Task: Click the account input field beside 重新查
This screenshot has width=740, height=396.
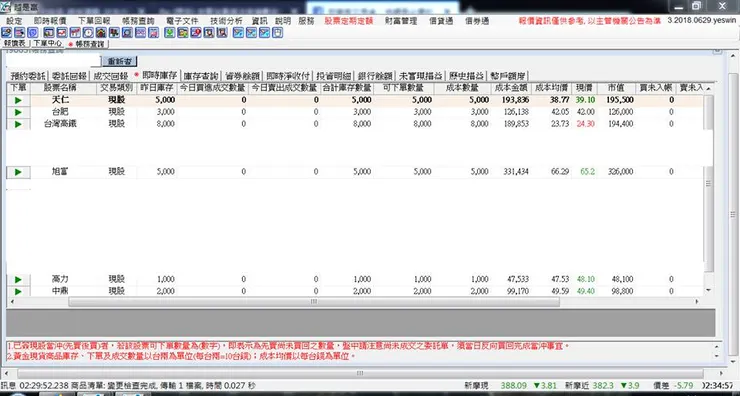Action: 53,61
